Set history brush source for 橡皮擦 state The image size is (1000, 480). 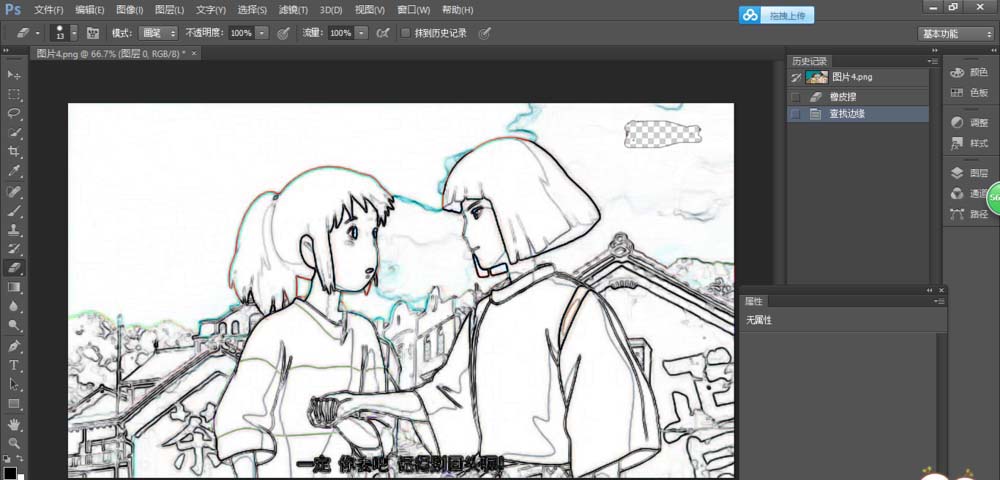pyautogui.click(x=795, y=97)
